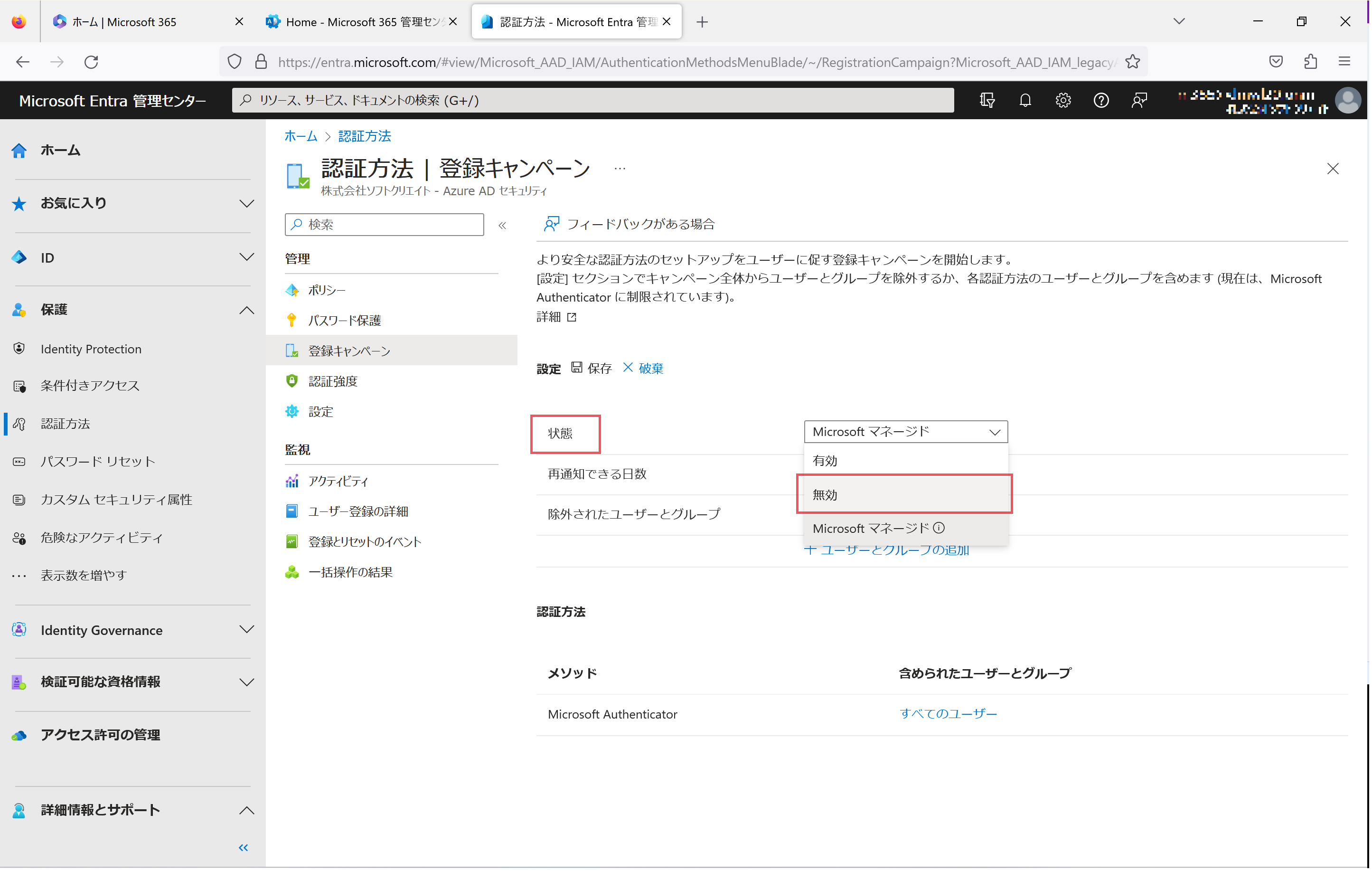This screenshot has height=871, width=1372.
Task: Collapse the left sidebar double chevron
Action: [244, 849]
